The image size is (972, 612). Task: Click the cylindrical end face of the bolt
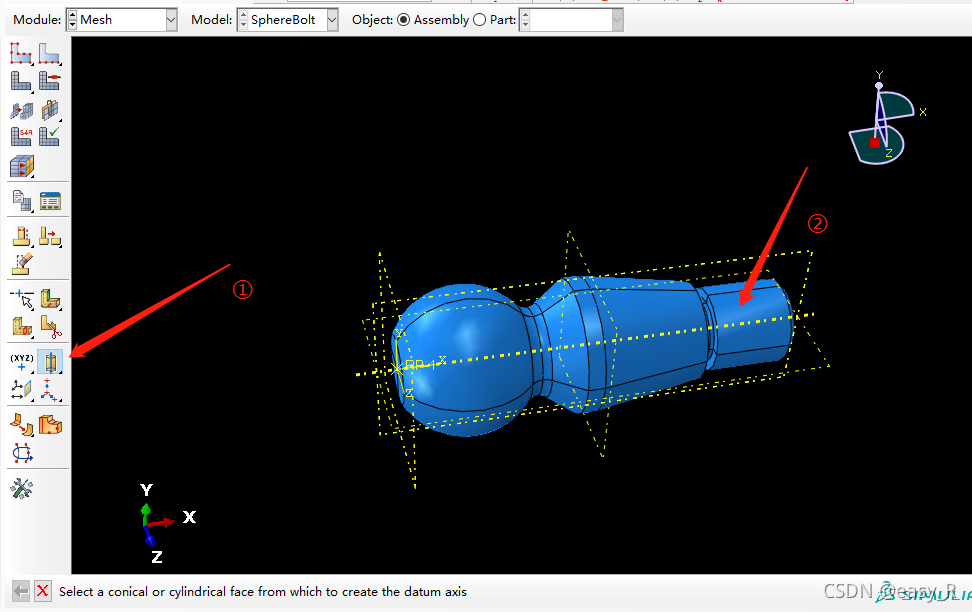click(x=750, y=322)
